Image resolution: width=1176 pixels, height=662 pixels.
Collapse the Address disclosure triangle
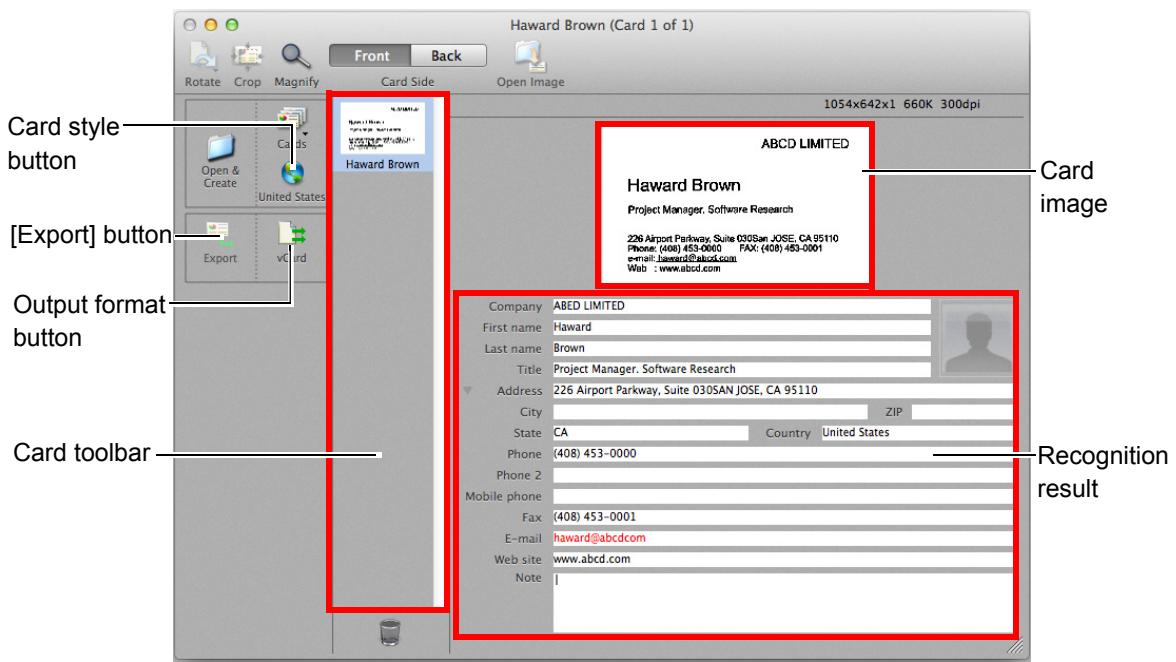point(467,391)
